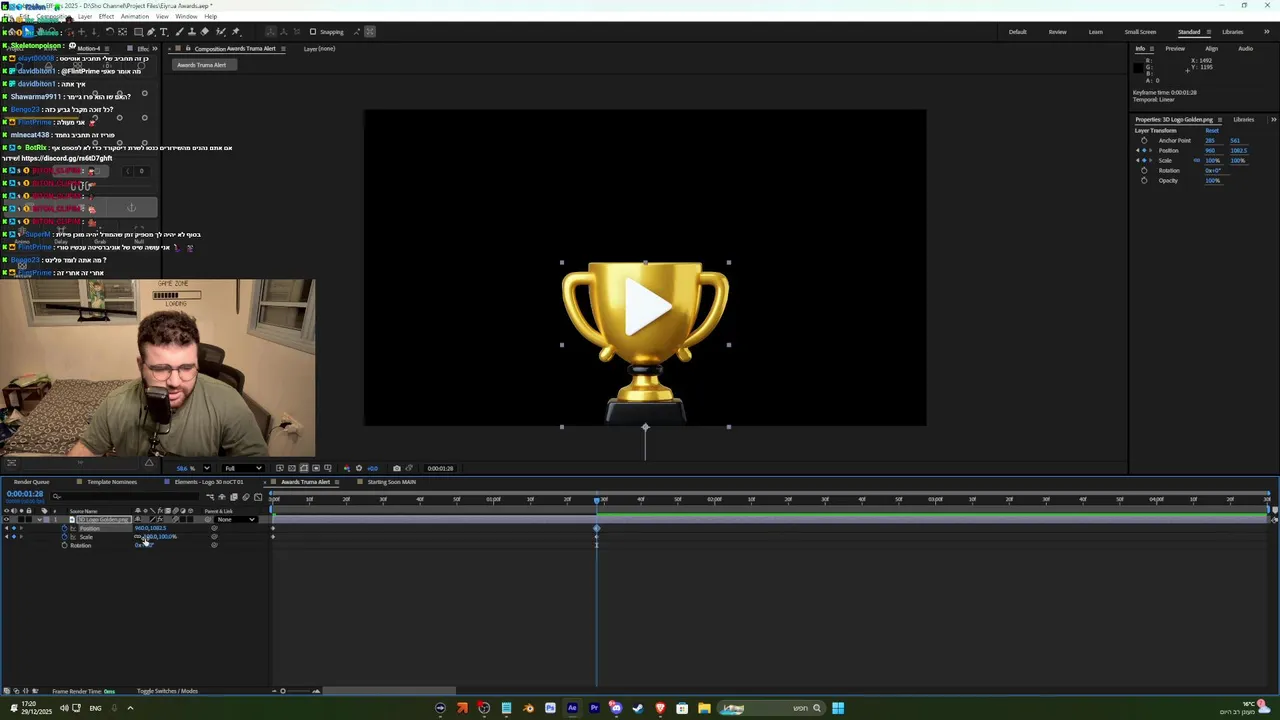This screenshot has height=720, width=1280.
Task: Toggle the Opacity stopwatch in Properties
Action: [1144, 181]
